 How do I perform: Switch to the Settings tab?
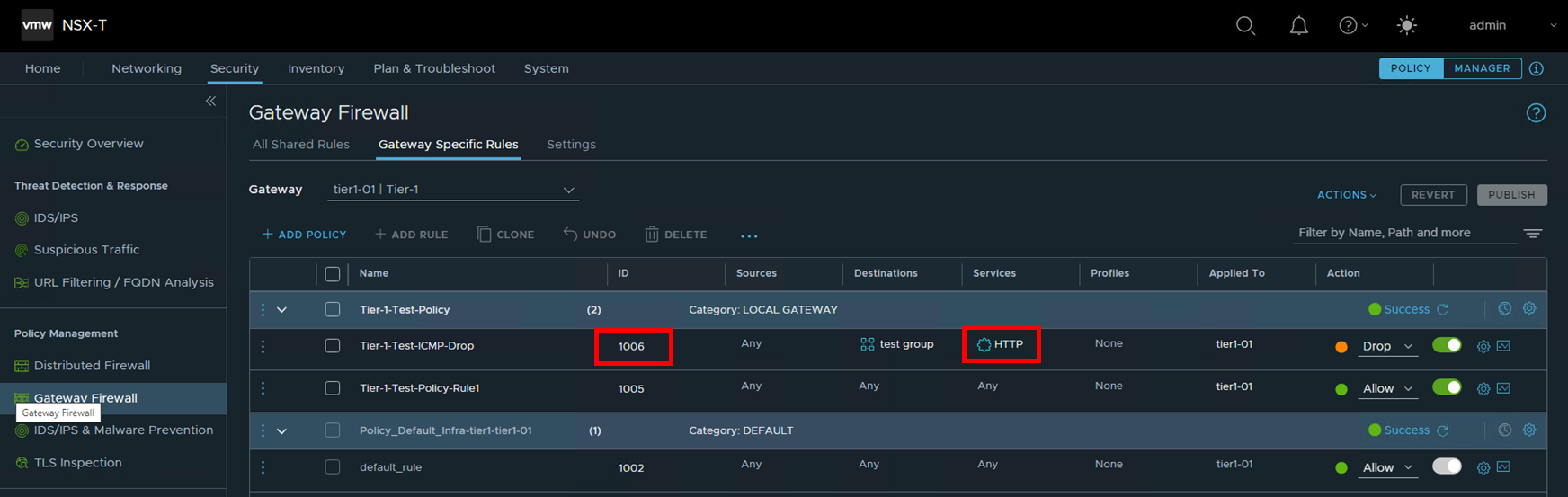click(x=571, y=145)
